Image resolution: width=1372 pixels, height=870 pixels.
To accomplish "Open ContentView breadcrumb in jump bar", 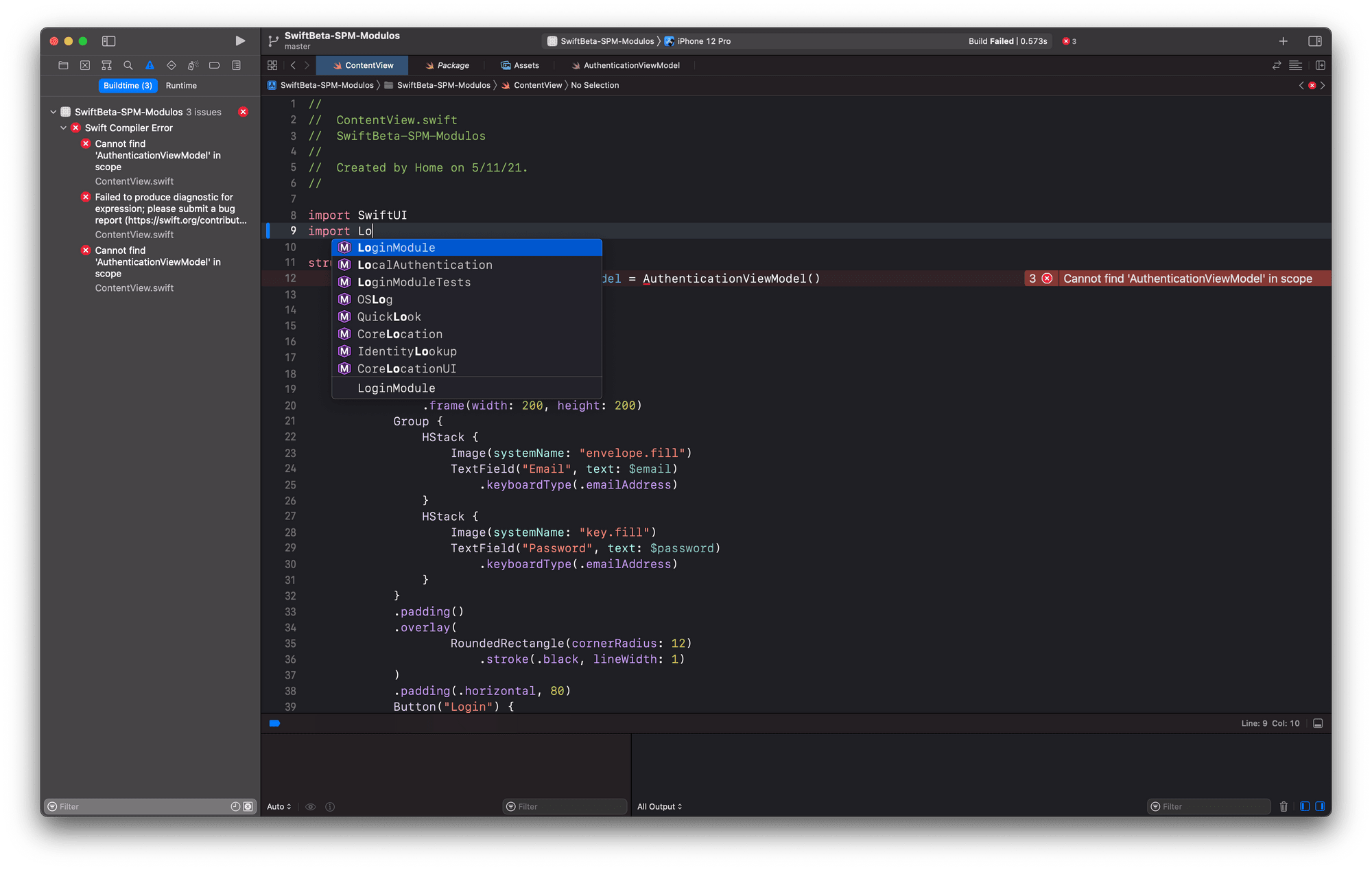I will [x=531, y=85].
